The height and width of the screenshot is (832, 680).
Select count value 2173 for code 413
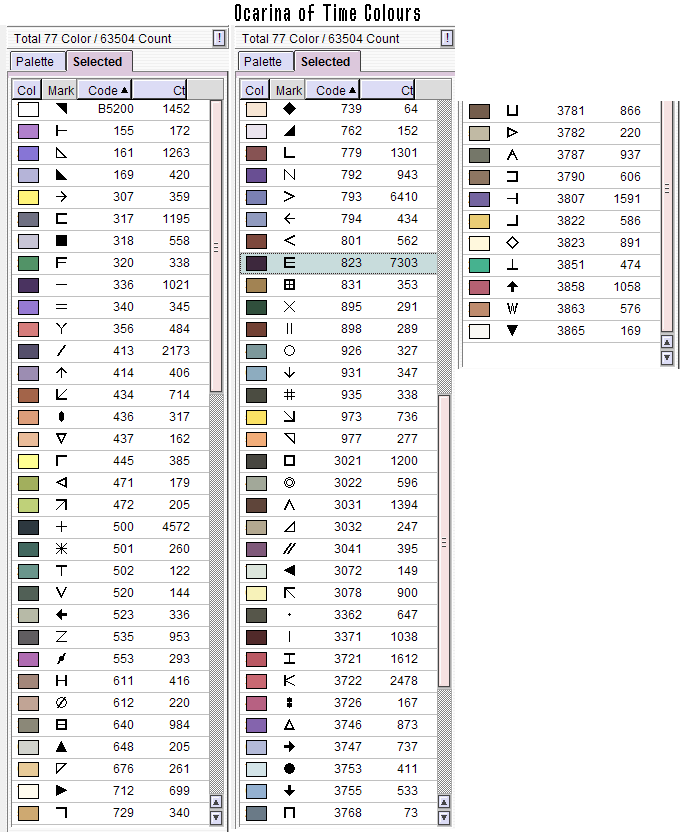(176, 351)
